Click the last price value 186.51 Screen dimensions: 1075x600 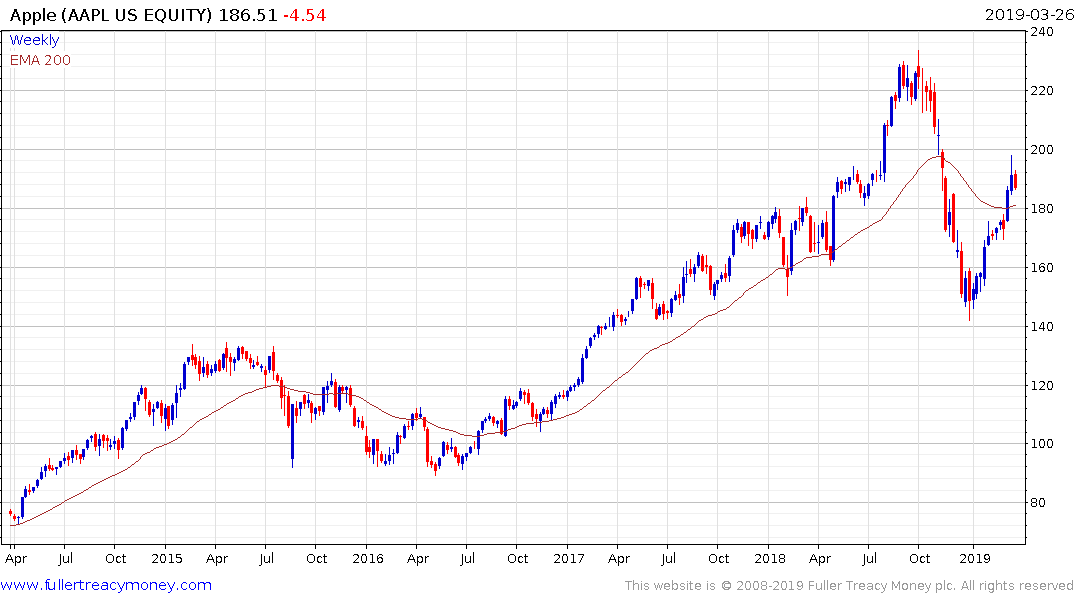click(247, 15)
